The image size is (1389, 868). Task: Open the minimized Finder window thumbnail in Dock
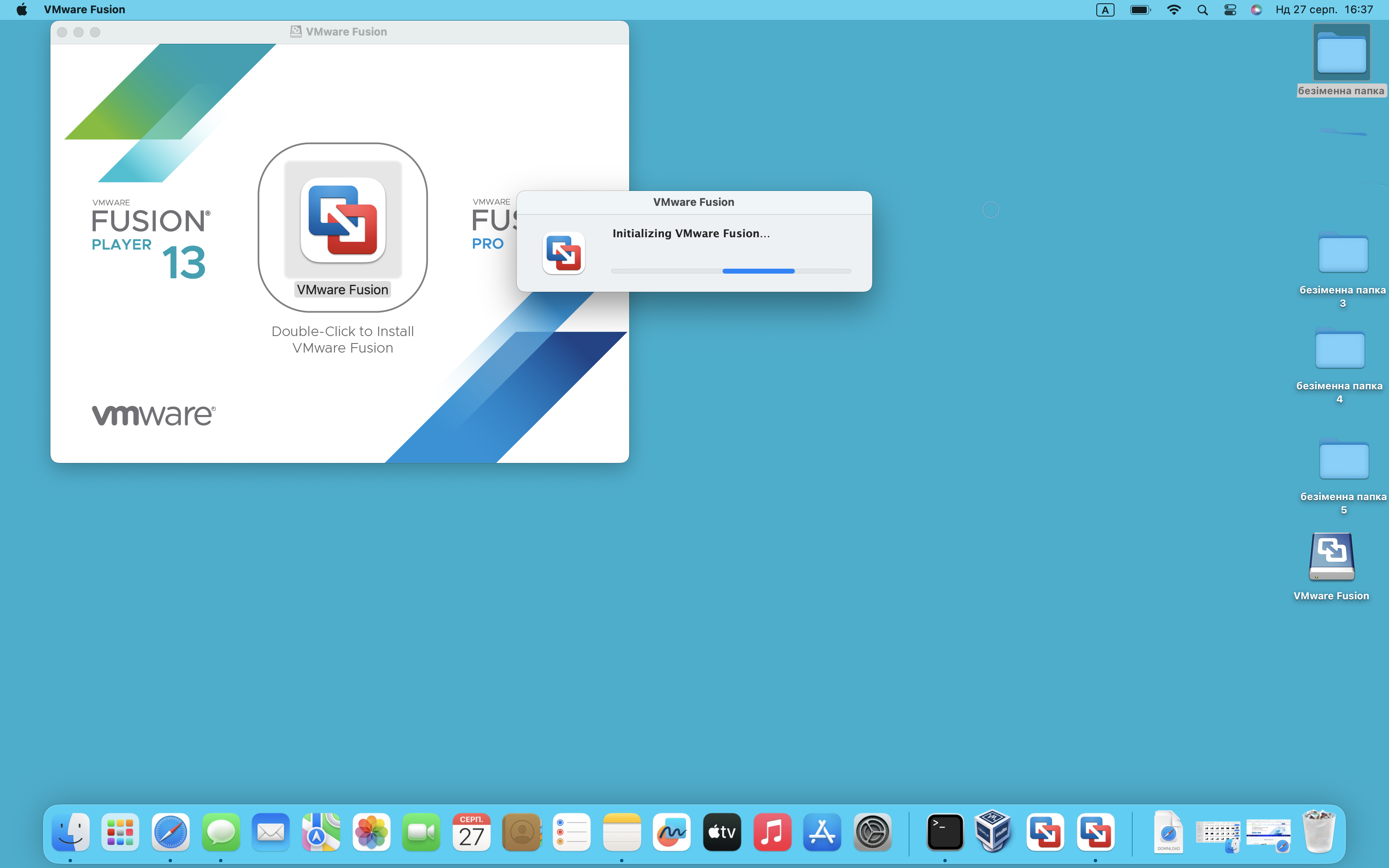click(1218, 835)
